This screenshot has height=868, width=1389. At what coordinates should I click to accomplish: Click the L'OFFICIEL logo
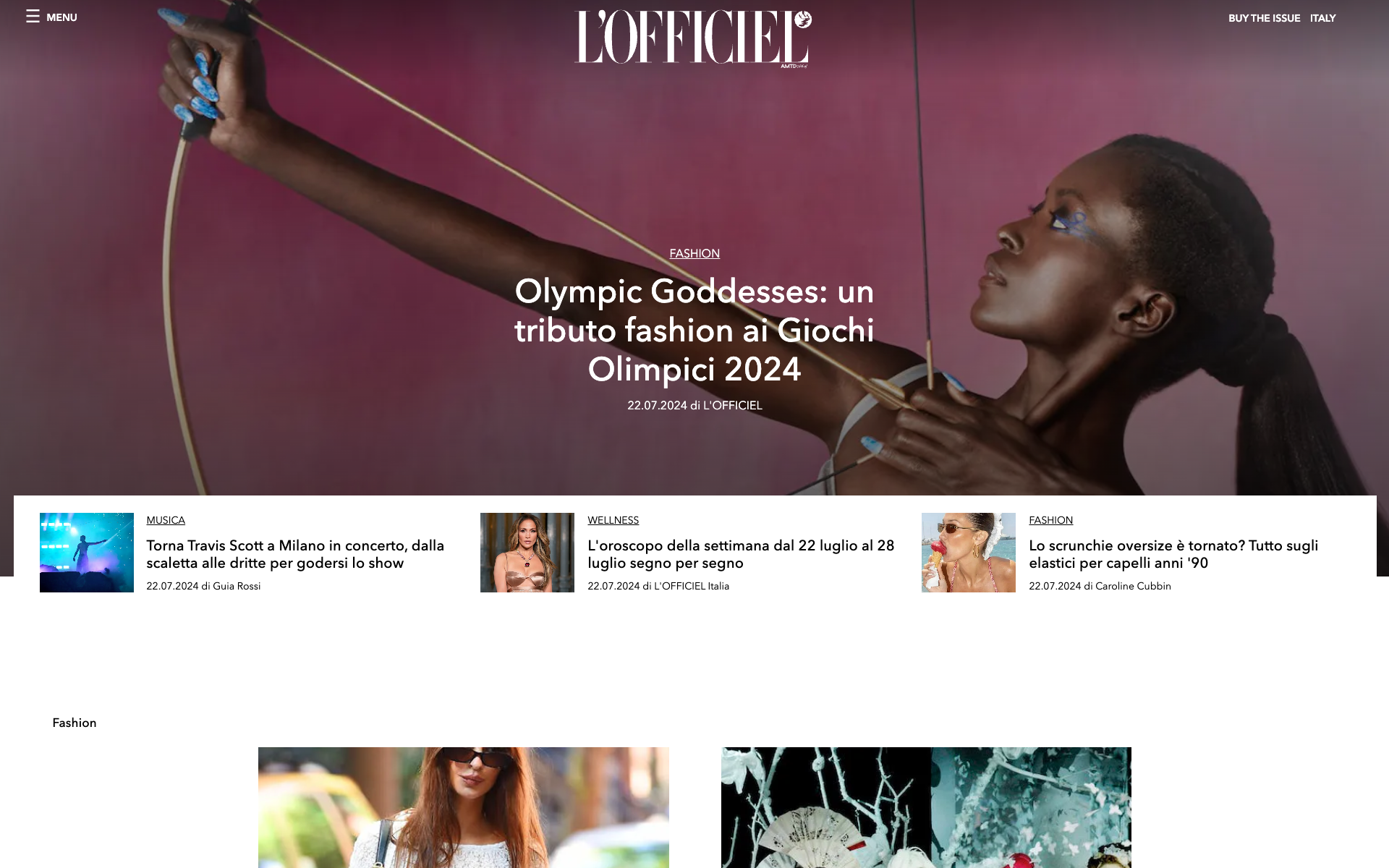(x=693, y=39)
